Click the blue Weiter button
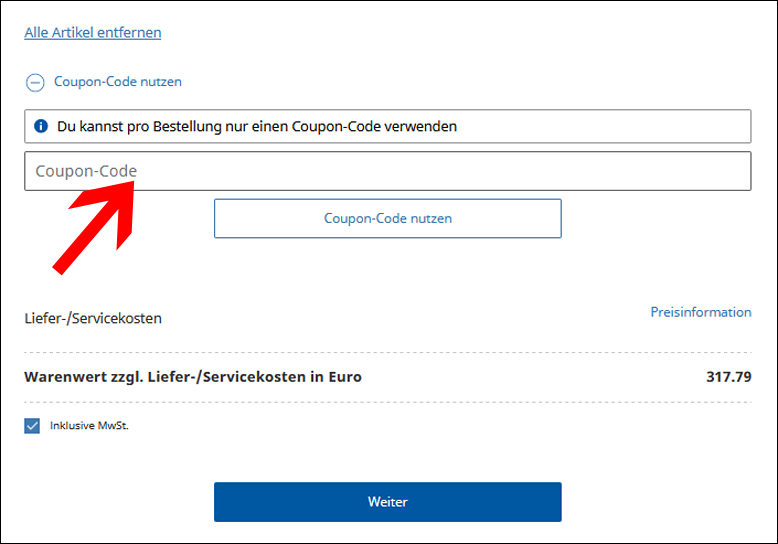The image size is (778, 544). (x=388, y=502)
